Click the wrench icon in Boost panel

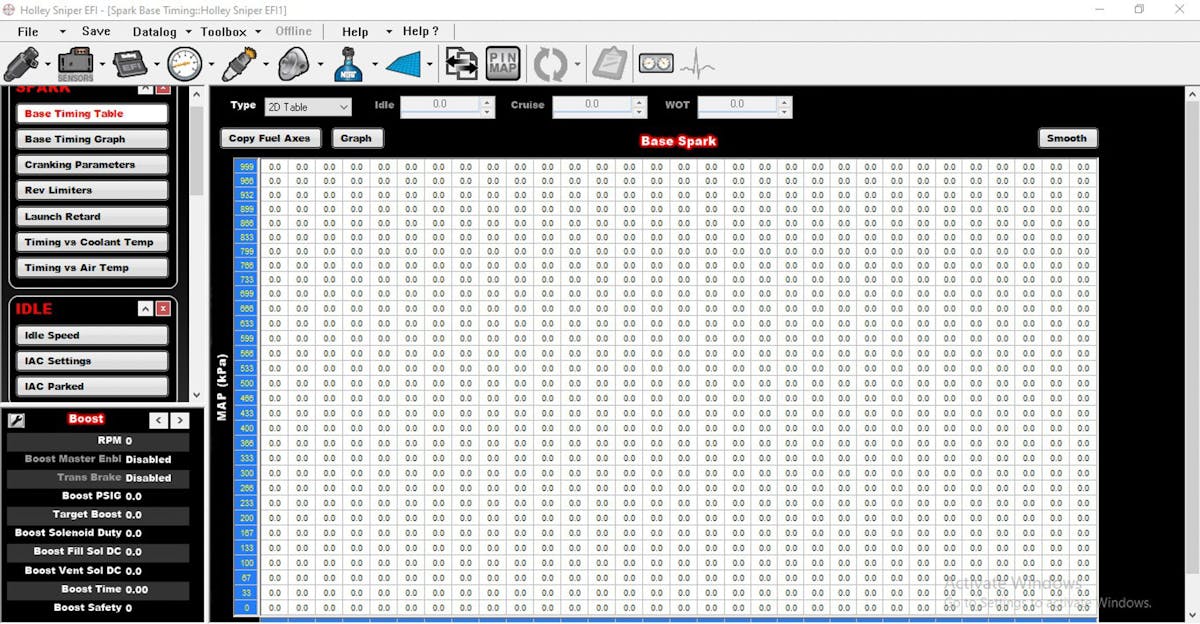click(16, 421)
